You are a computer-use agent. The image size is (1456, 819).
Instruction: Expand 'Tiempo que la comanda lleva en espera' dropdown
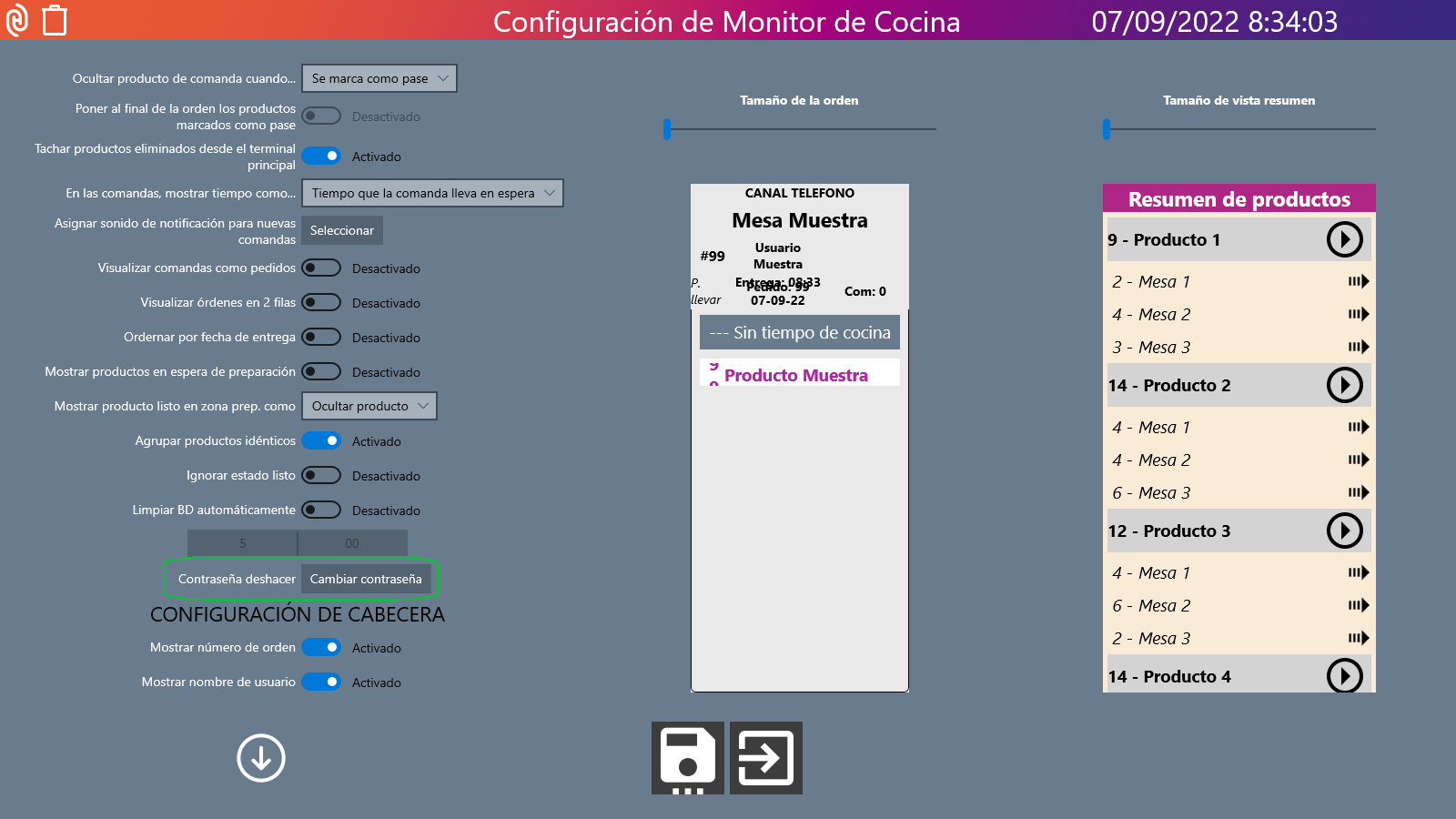(432, 193)
